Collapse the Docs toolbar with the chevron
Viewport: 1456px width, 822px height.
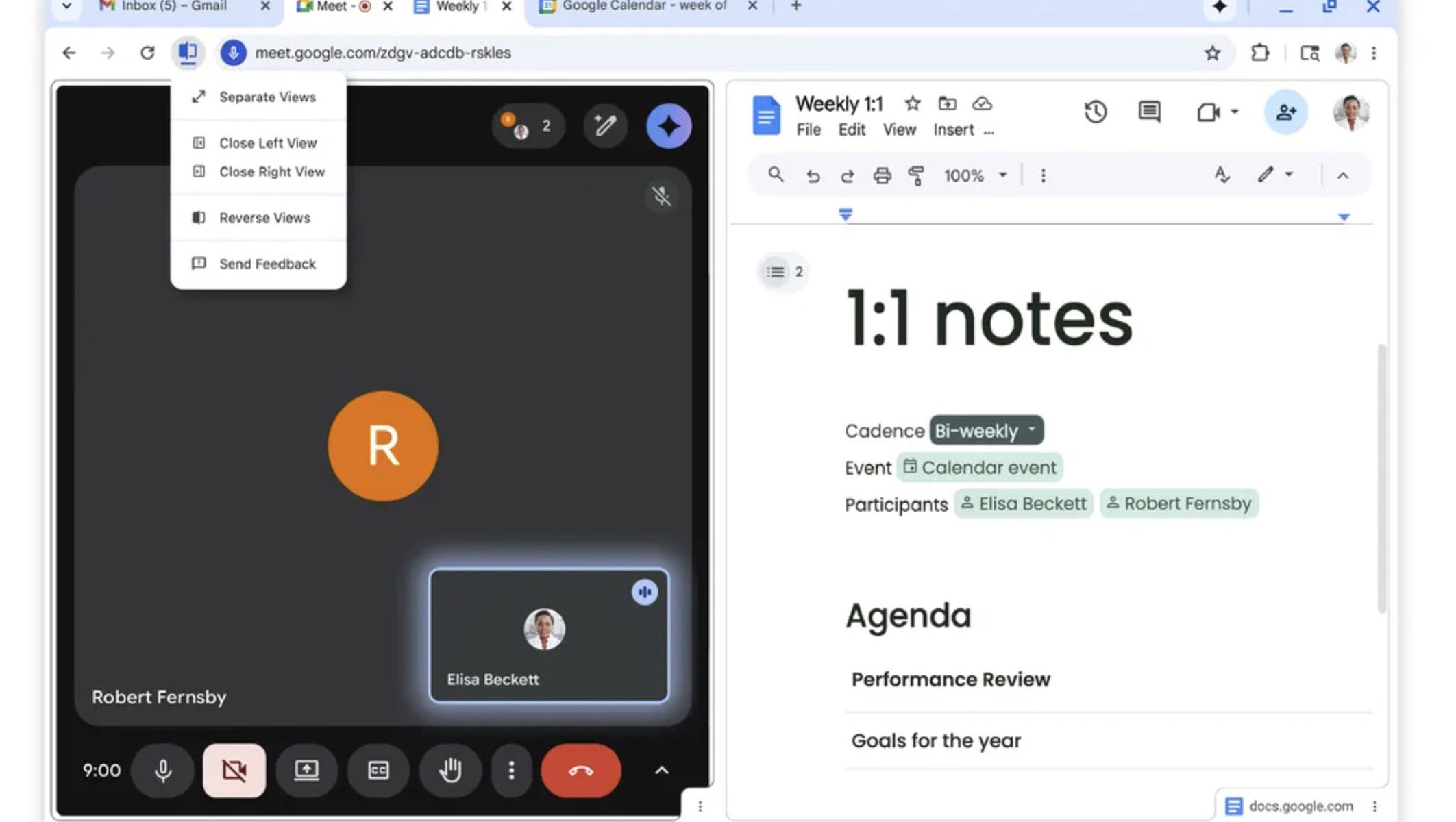pyautogui.click(x=1342, y=176)
